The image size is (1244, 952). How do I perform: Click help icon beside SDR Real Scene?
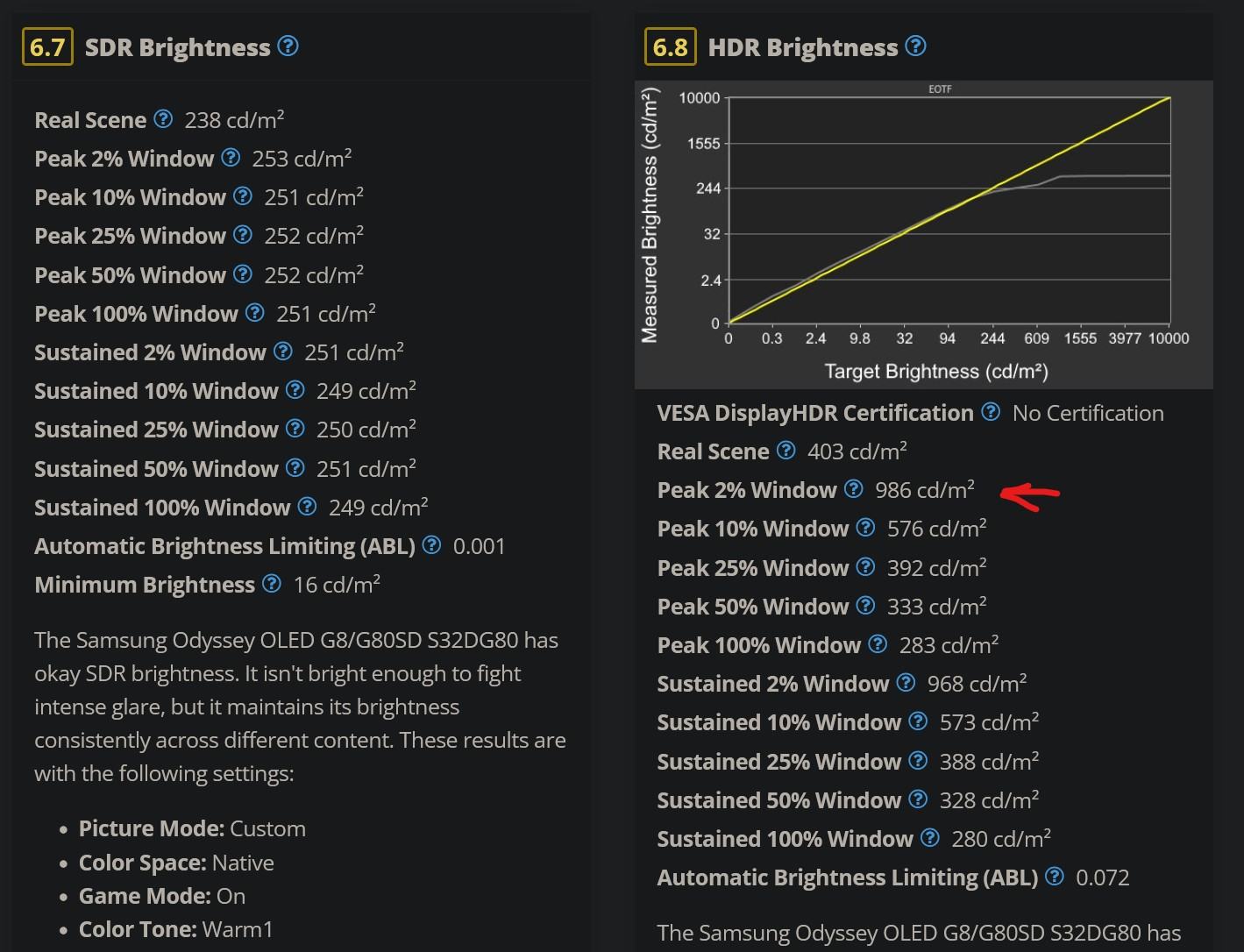(163, 118)
